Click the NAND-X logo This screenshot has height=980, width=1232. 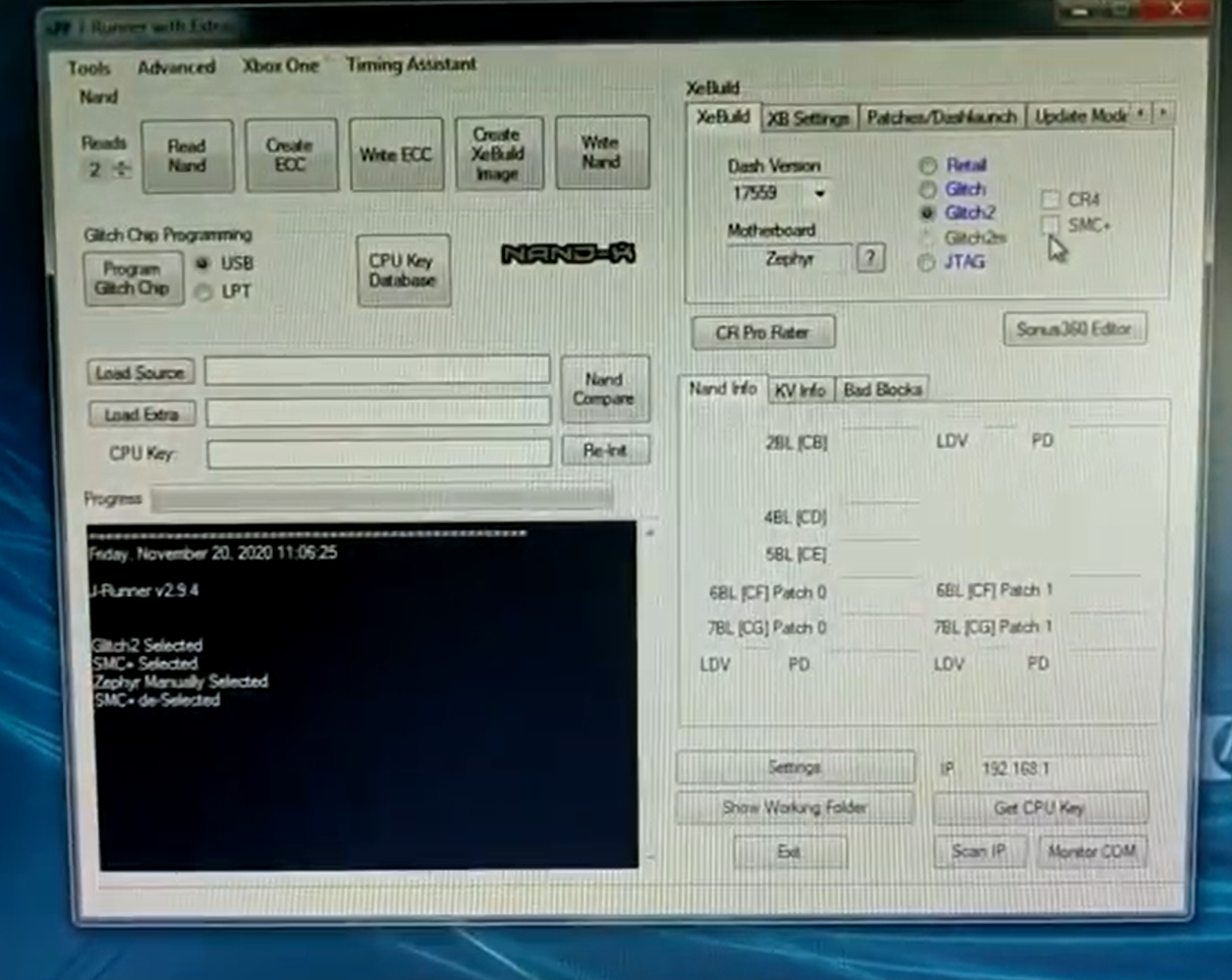(568, 254)
